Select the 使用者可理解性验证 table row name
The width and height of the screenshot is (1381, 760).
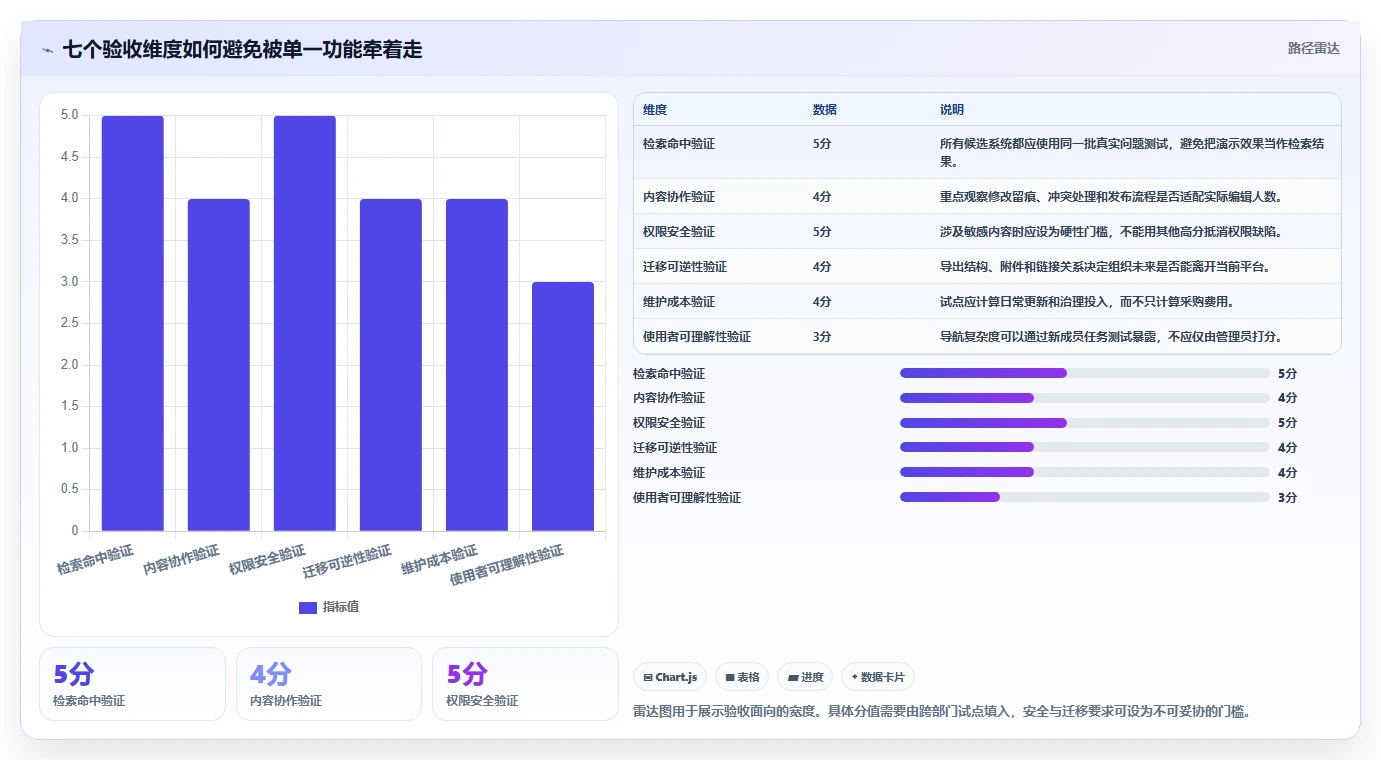point(697,337)
